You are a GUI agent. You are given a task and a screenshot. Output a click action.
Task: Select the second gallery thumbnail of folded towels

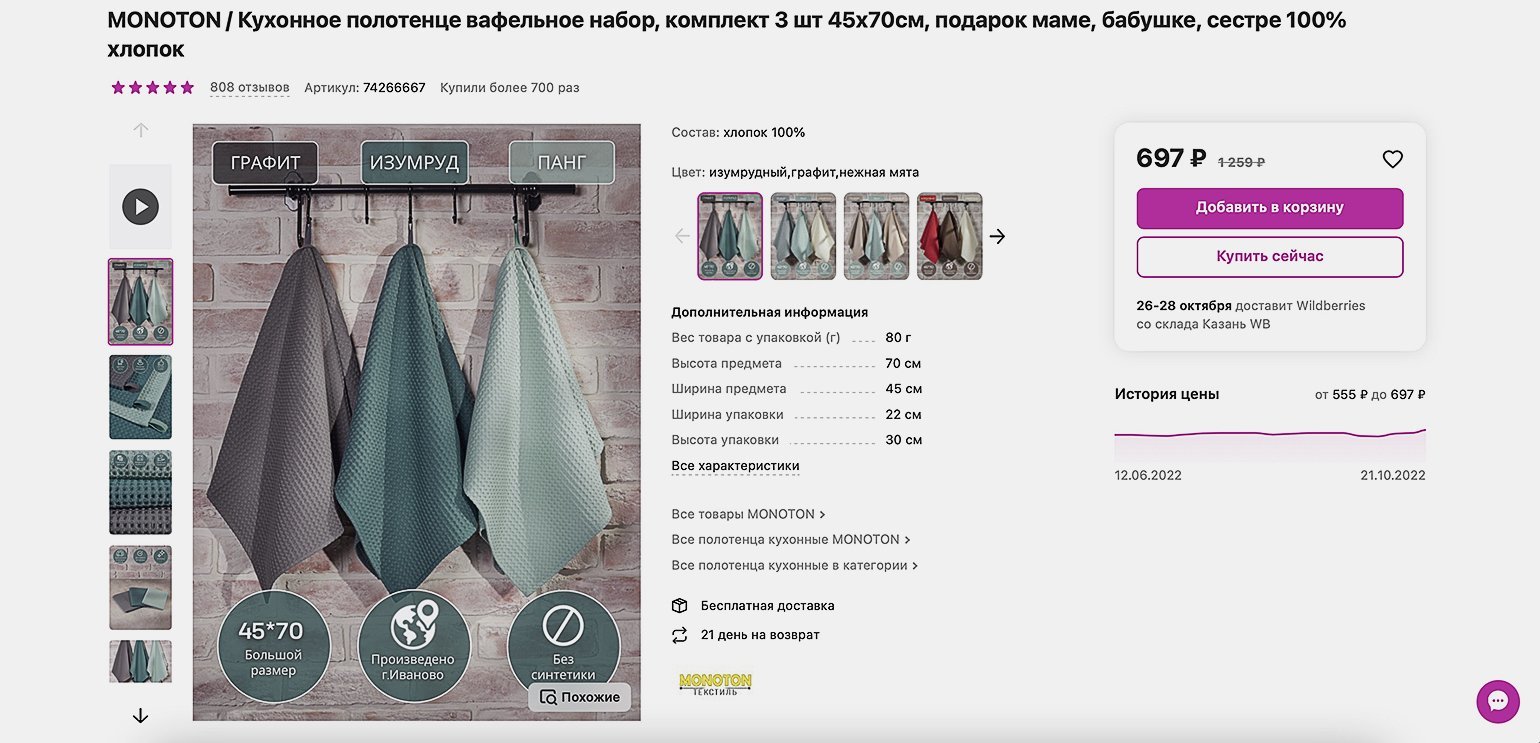pyautogui.click(x=140, y=397)
